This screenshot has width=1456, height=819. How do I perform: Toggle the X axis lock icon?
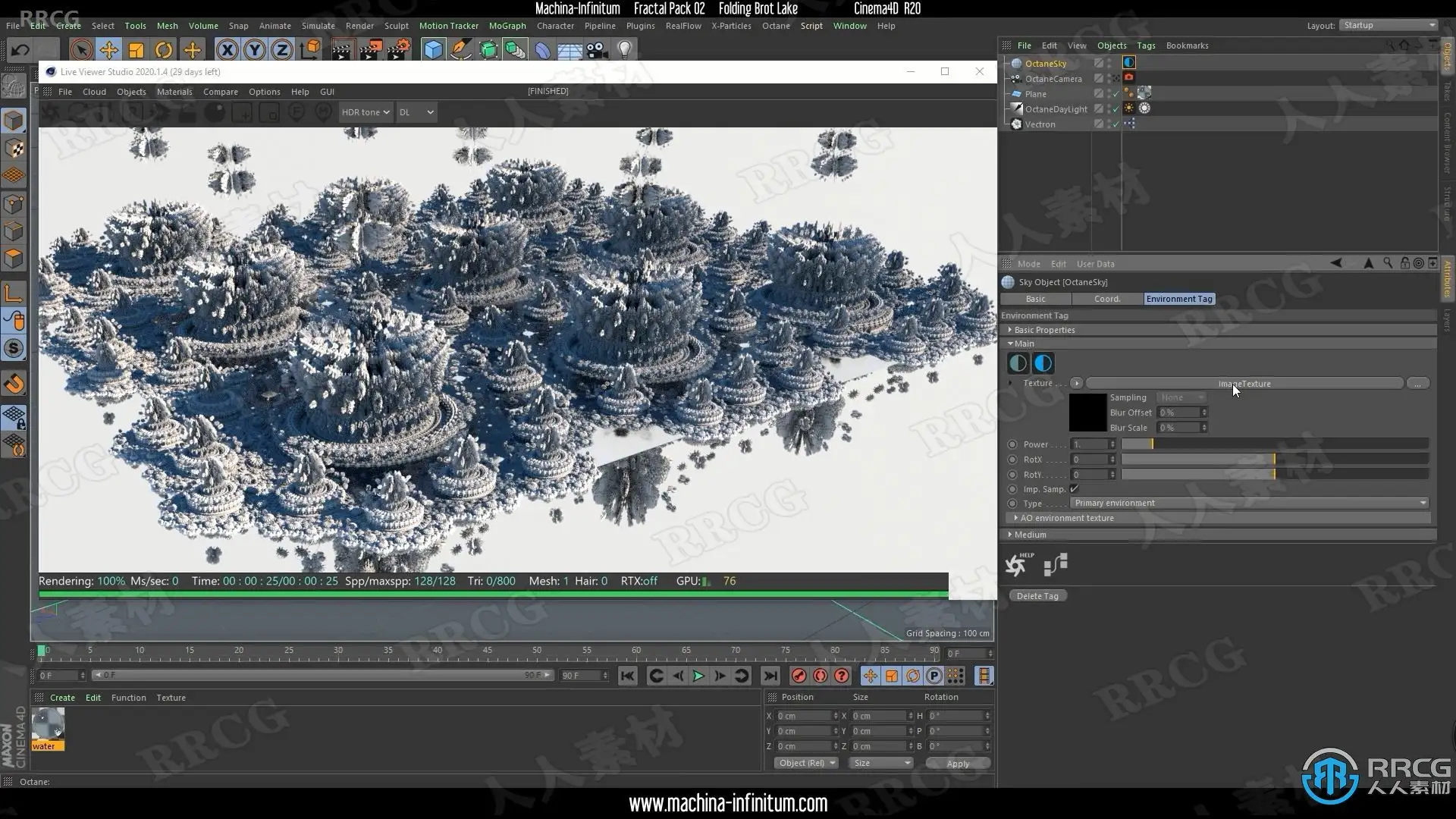[x=226, y=50]
